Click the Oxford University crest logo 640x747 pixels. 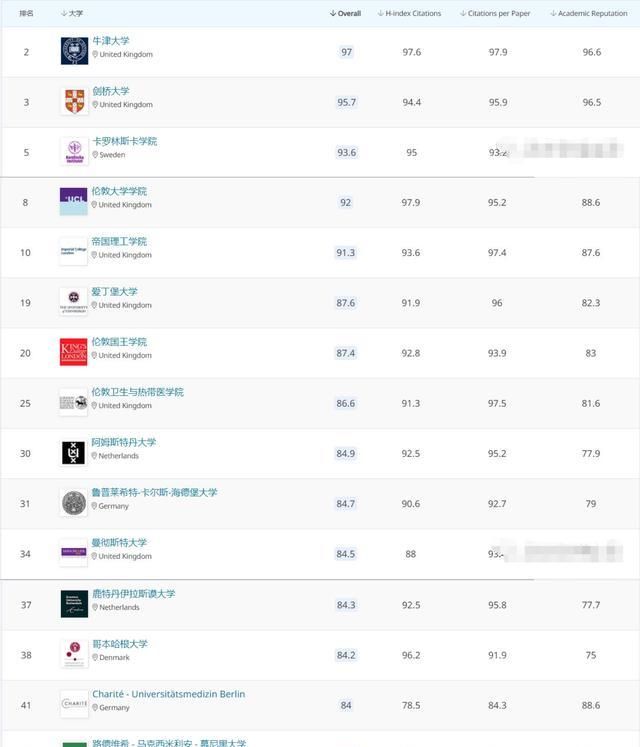74,51
